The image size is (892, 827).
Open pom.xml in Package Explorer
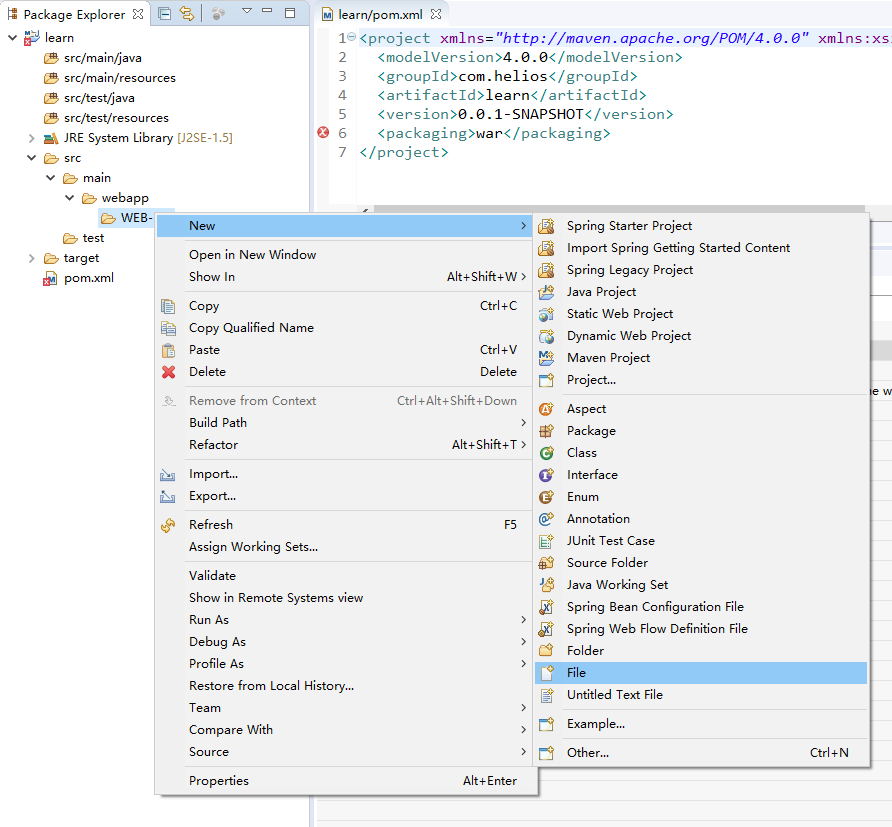tap(79, 278)
